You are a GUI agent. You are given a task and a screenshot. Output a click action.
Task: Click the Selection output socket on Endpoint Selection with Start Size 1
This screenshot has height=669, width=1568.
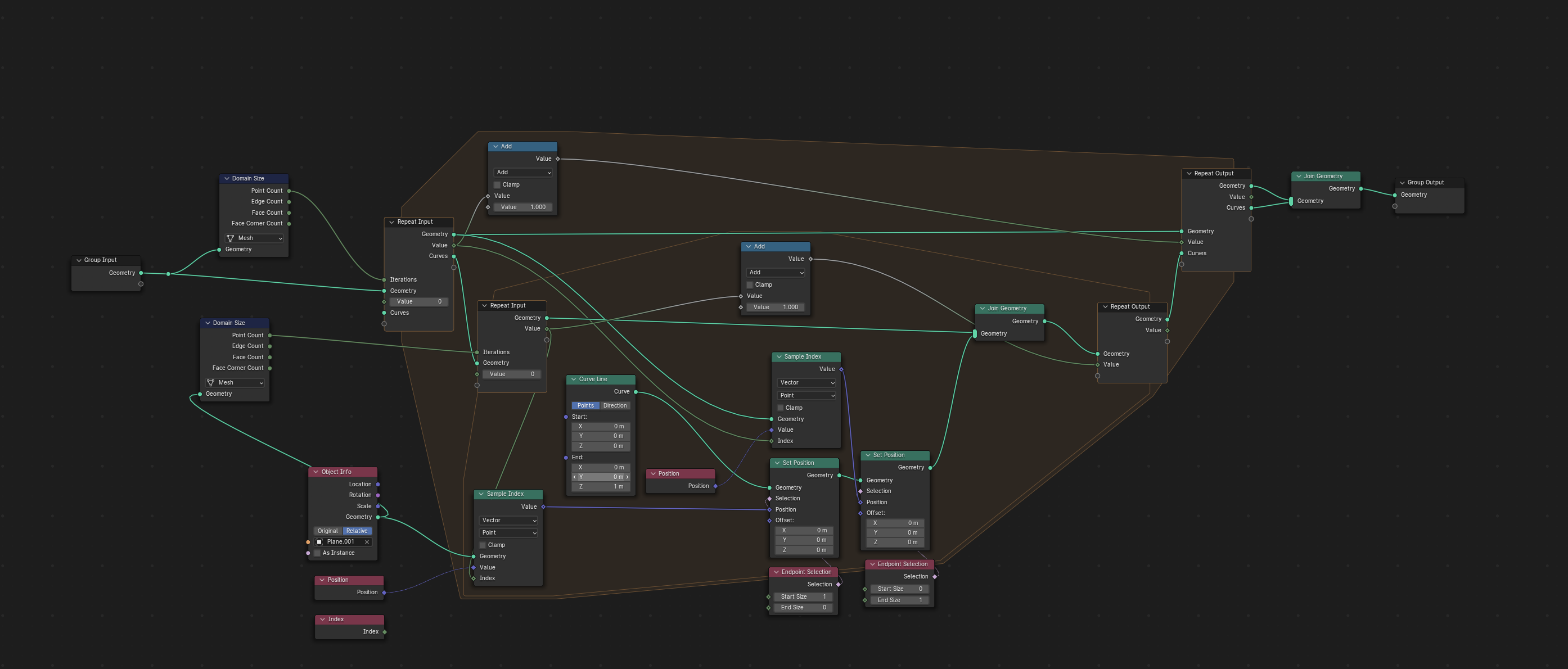click(838, 585)
